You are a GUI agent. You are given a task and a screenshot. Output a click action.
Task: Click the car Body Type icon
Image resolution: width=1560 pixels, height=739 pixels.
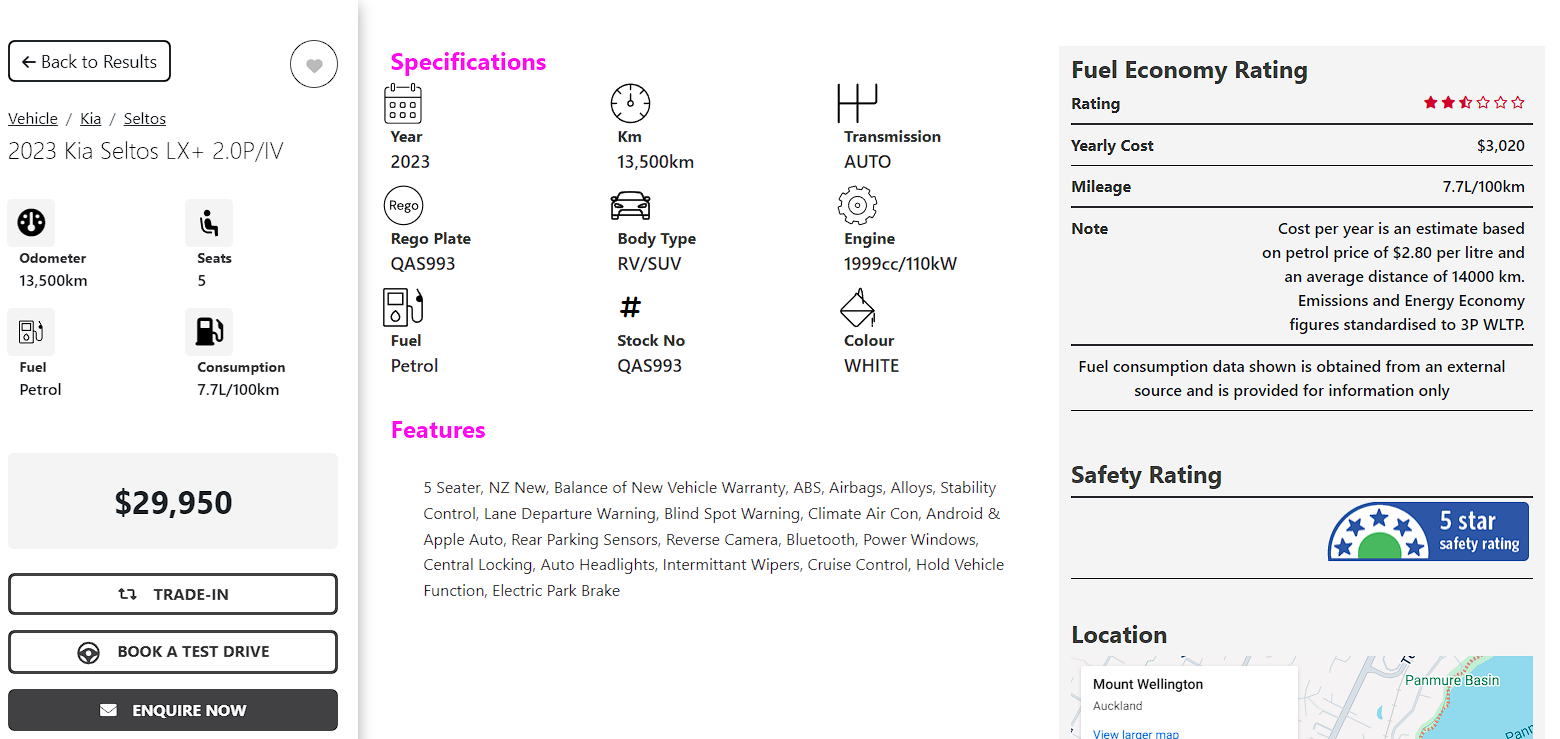(x=630, y=205)
